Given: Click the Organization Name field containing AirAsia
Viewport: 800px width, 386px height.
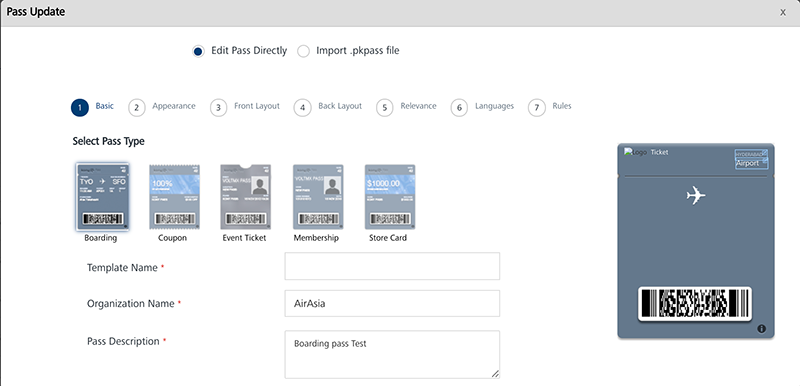Looking at the screenshot, I should click(392, 303).
